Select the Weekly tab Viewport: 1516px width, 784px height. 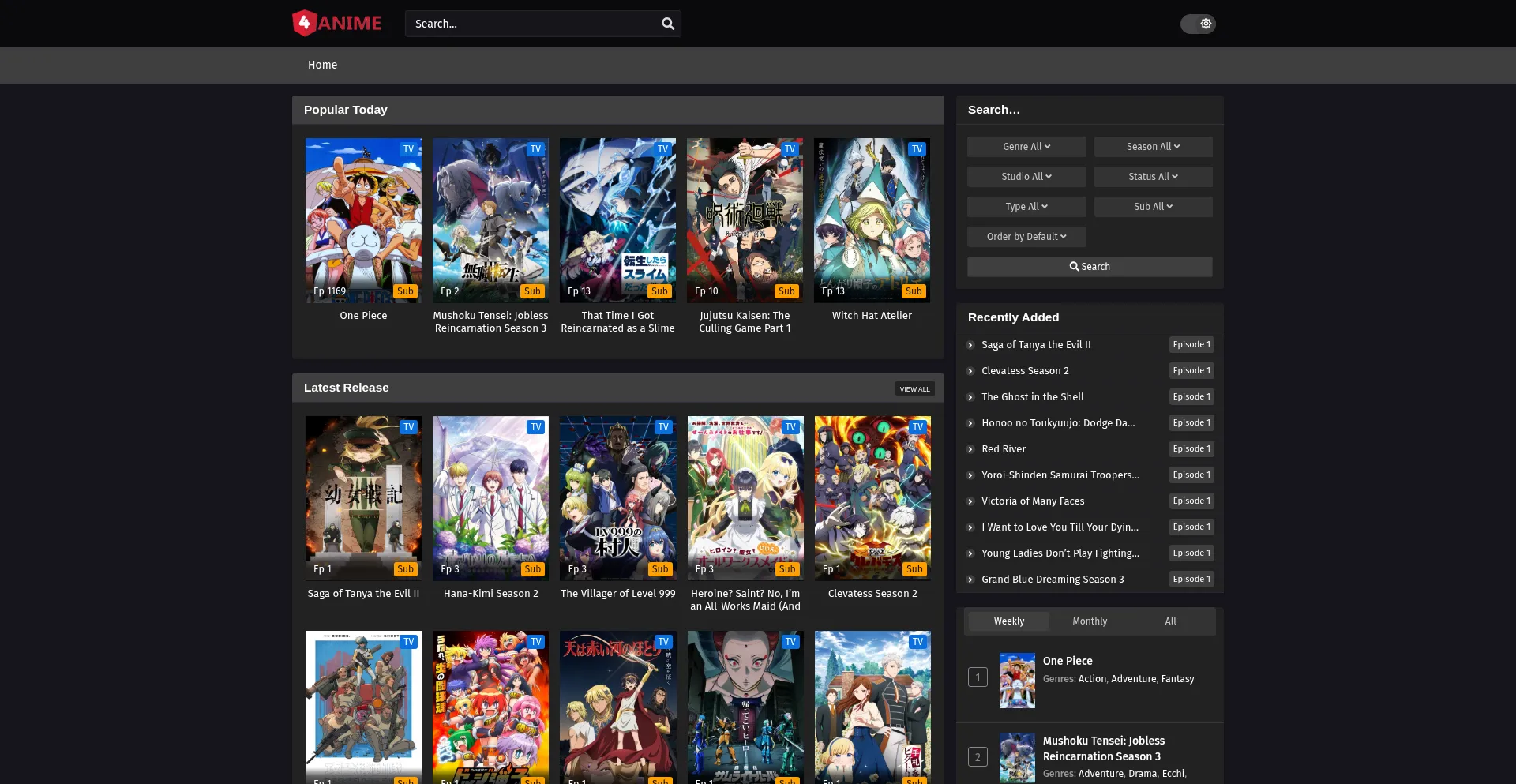coord(1009,621)
